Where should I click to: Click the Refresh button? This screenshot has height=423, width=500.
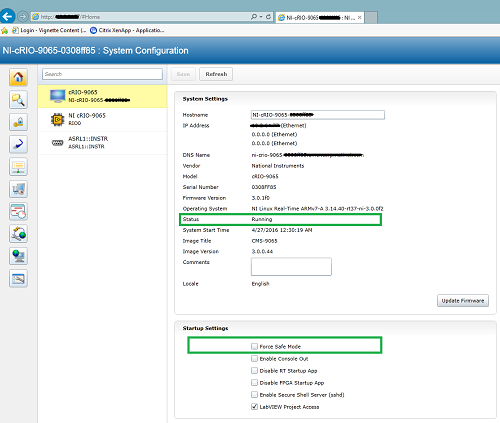pyautogui.click(x=216, y=74)
